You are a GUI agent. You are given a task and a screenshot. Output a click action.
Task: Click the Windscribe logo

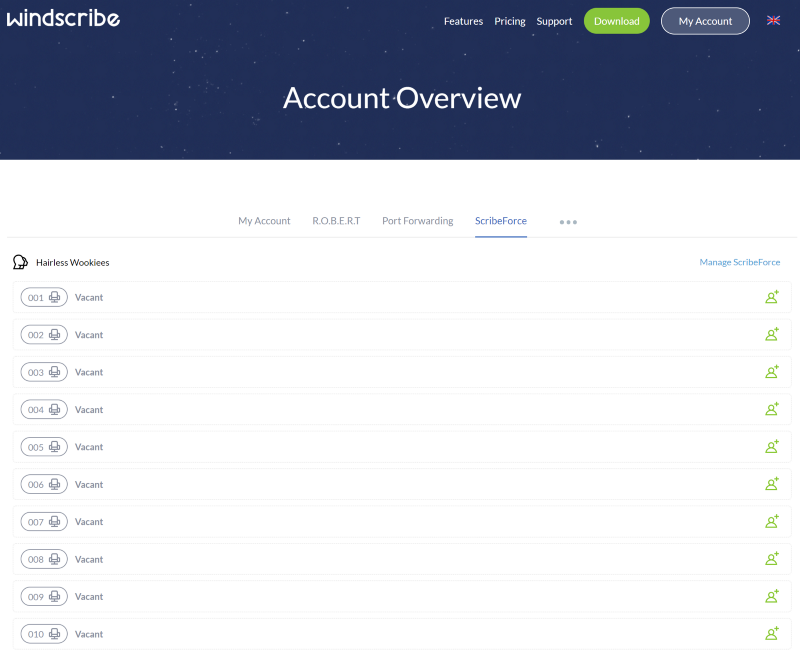coord(63,18)
